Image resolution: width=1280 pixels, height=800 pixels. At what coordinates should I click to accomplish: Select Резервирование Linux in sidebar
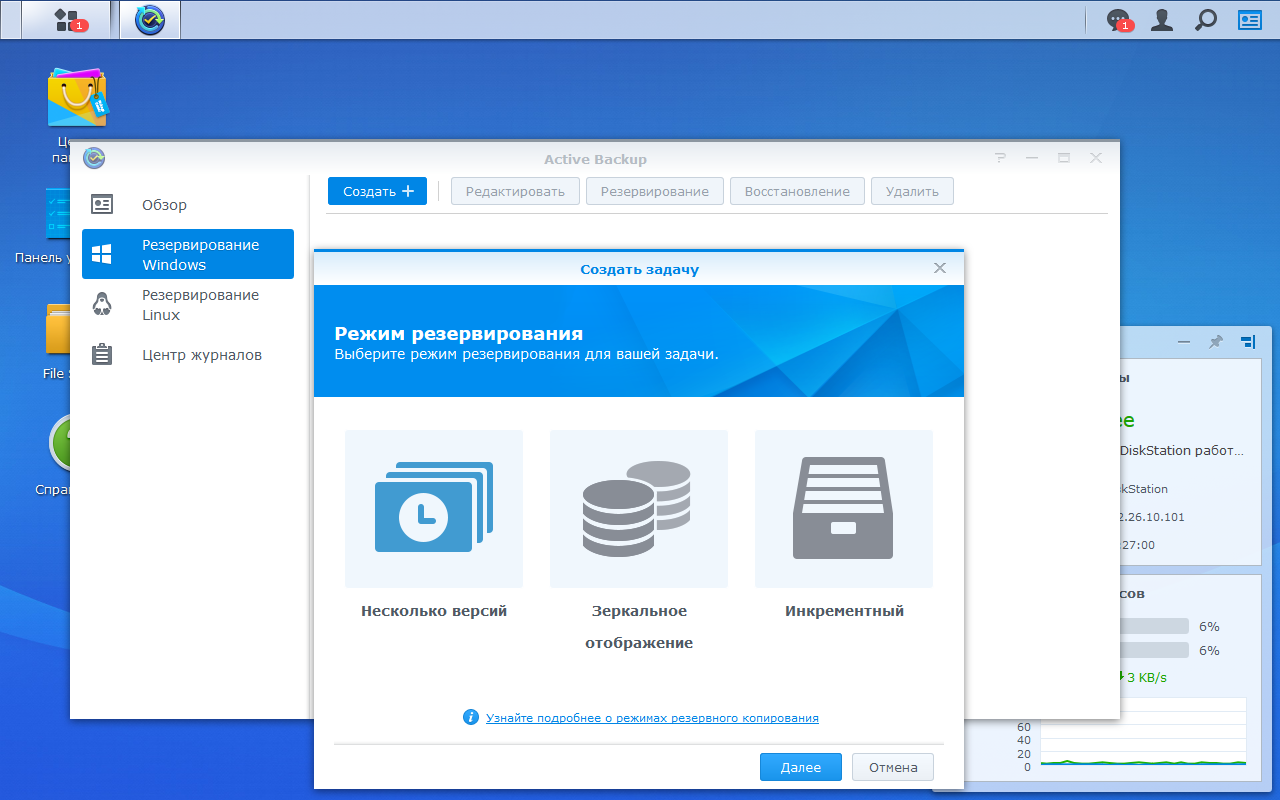(x=188, y=304)
